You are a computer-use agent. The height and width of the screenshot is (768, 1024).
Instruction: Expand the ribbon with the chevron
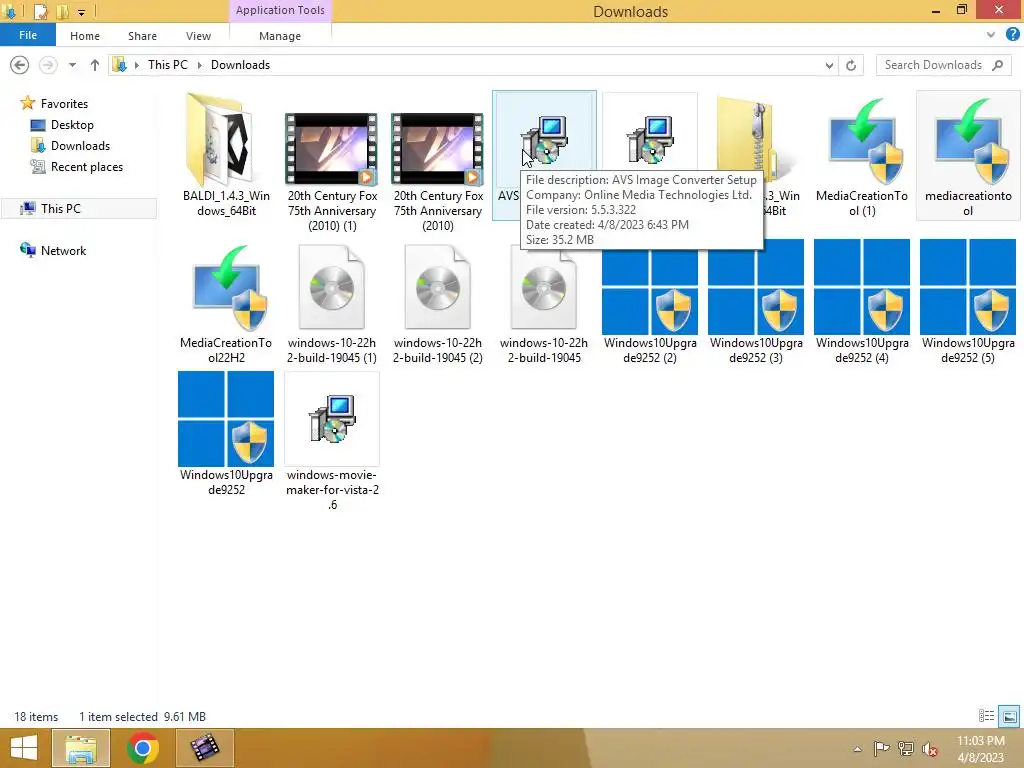click(991, 35)
